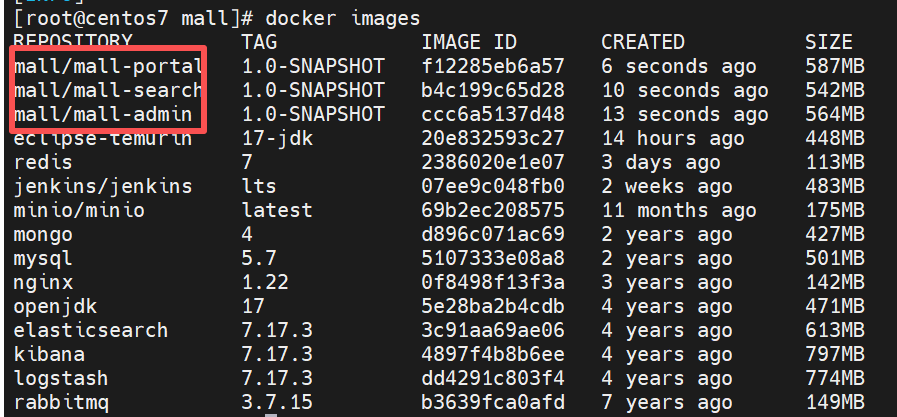Select image ID 4897f4b8b6ee
Image resolution: width=897 pixels, height=417 pixels.
tap(493, 355)
